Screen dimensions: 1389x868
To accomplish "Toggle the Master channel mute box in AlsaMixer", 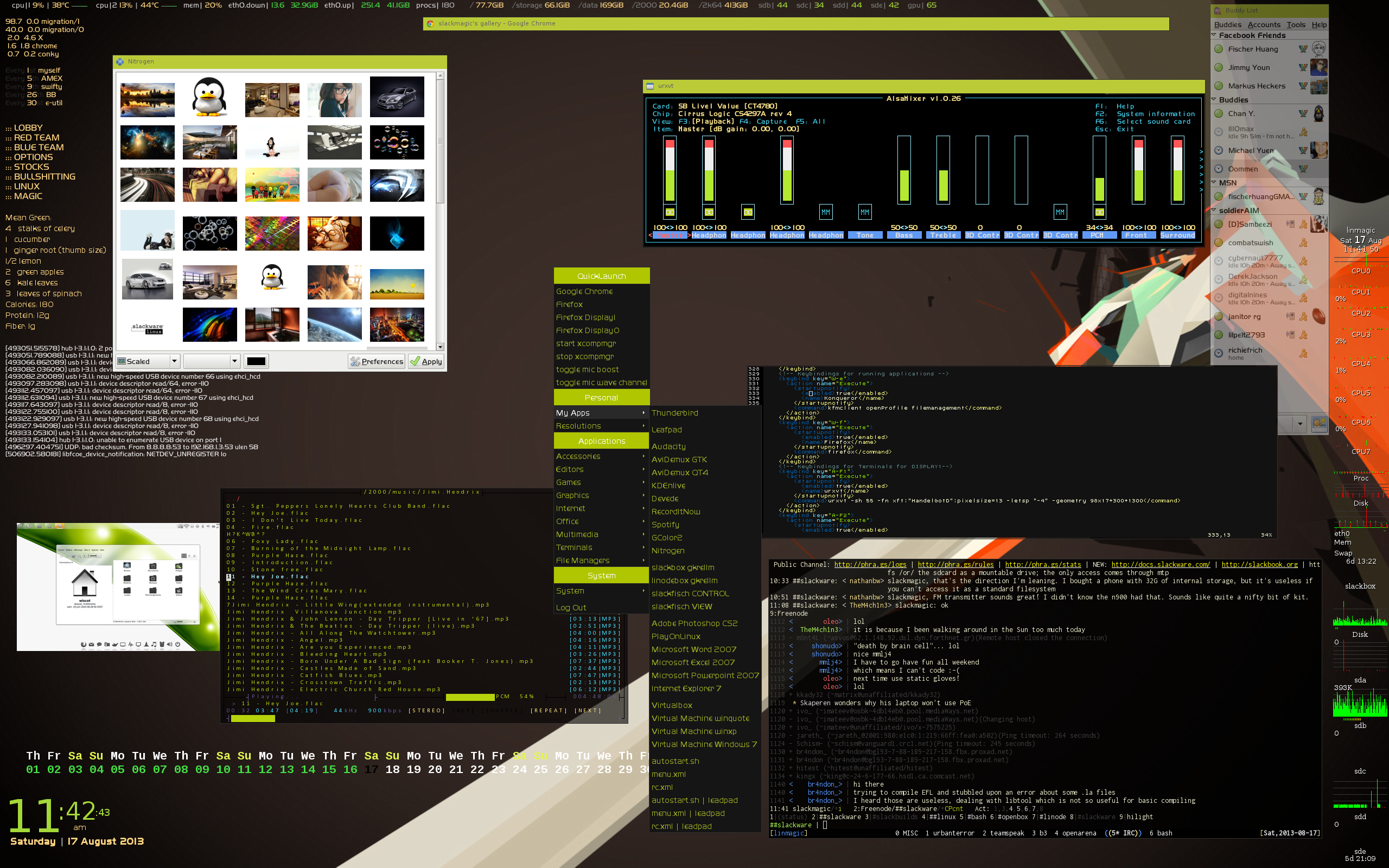I will (x=670, y=213).
